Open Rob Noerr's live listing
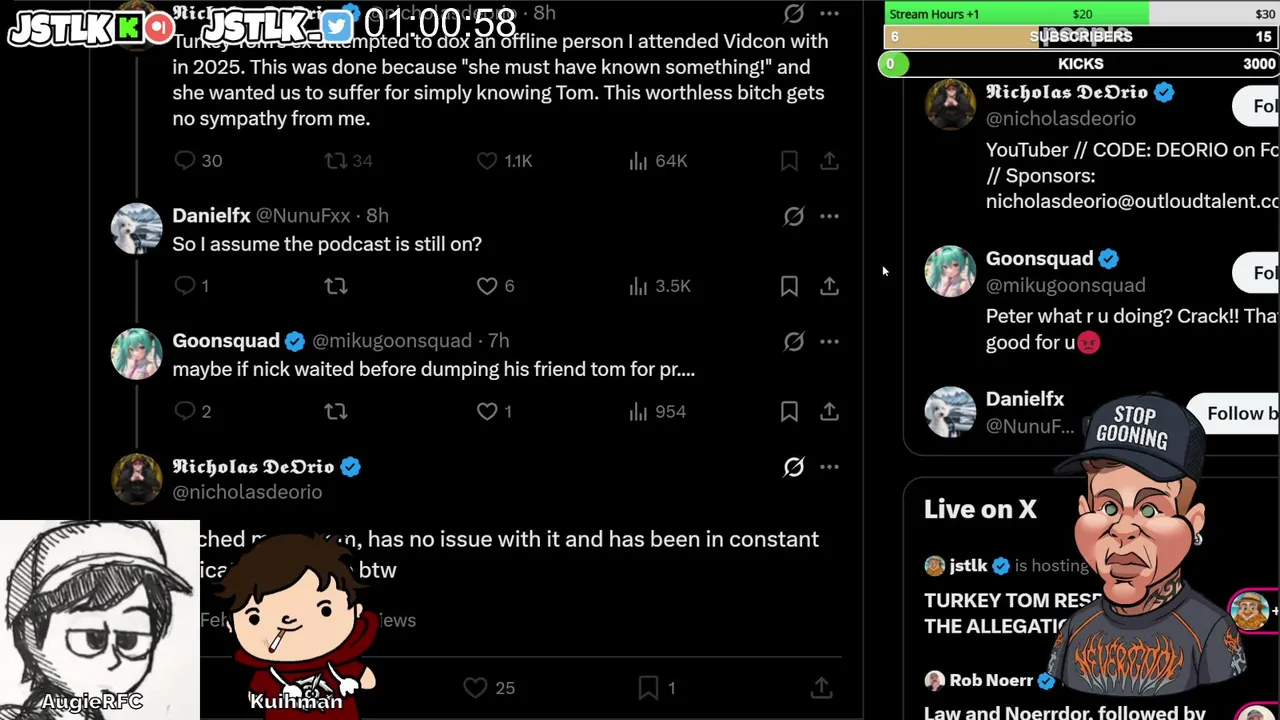The height and width of the screenshot is (720, 1280). click(x=991, y=680)
